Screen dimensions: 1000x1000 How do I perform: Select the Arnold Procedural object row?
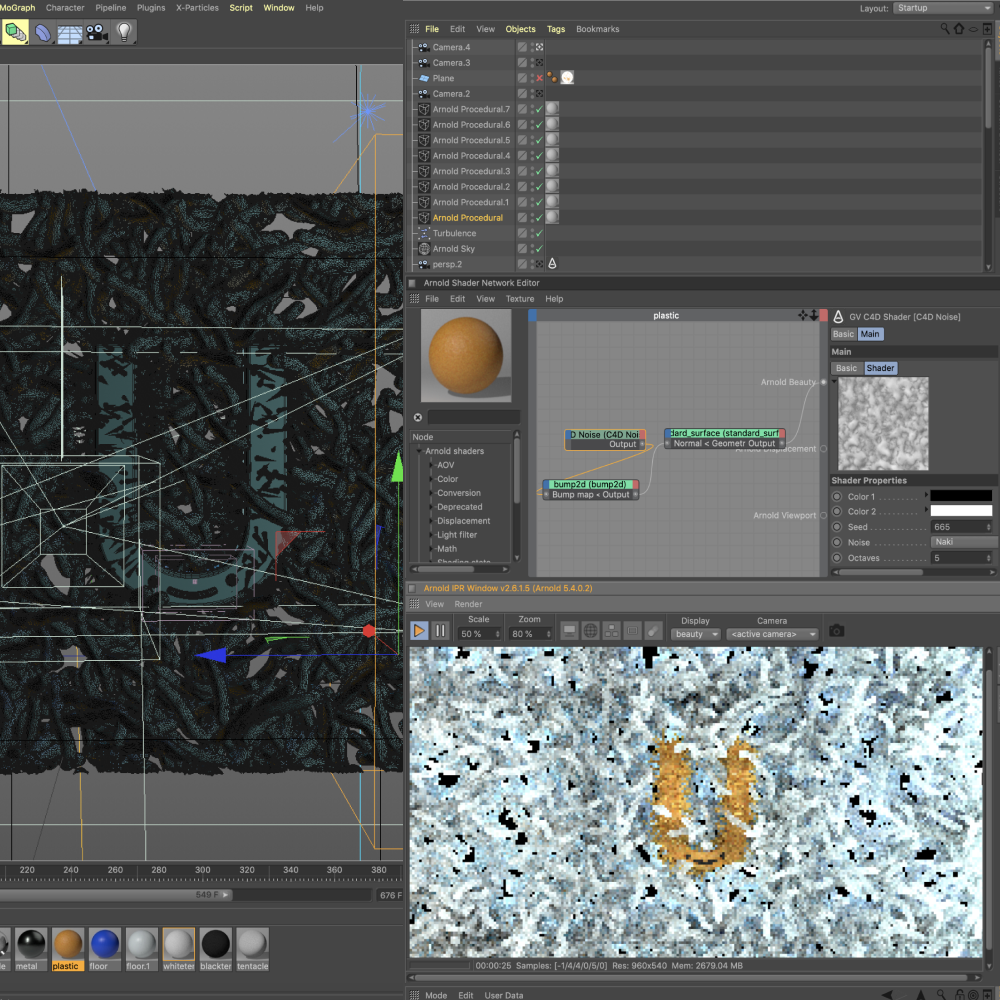(467, 217)
